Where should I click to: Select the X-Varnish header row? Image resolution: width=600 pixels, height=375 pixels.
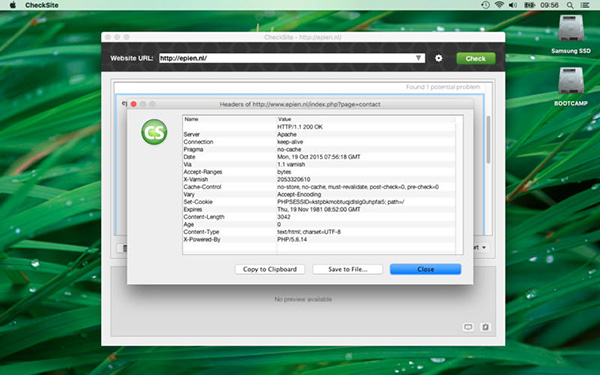point(319,179)
